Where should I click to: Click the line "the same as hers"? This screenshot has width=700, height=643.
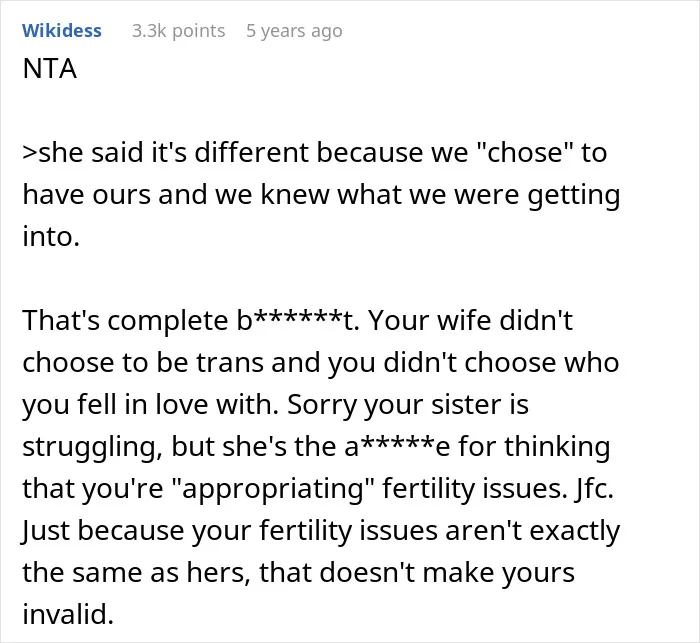(x=298, y=572)
